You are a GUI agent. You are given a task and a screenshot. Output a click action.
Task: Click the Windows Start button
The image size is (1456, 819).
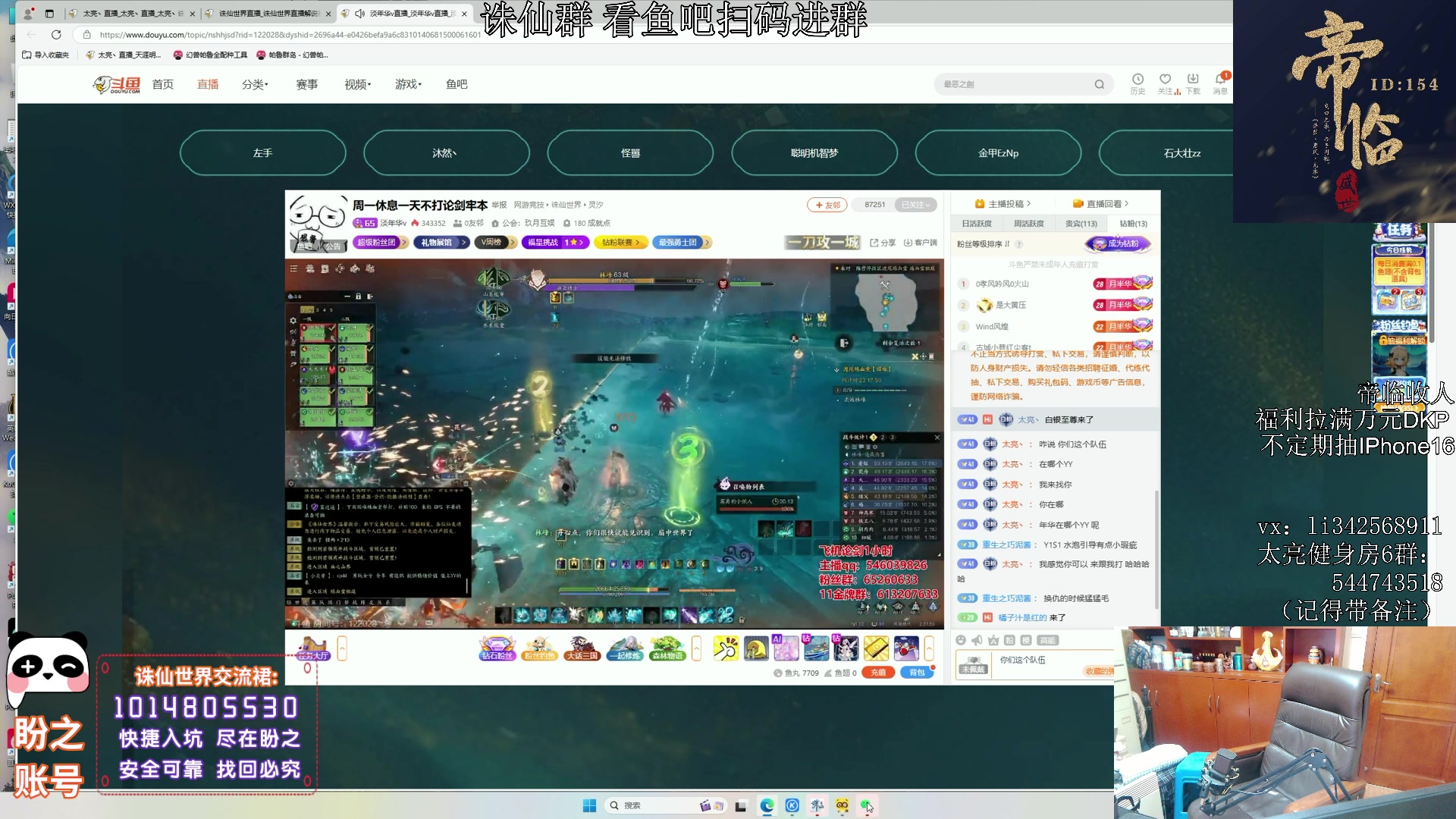589,805
